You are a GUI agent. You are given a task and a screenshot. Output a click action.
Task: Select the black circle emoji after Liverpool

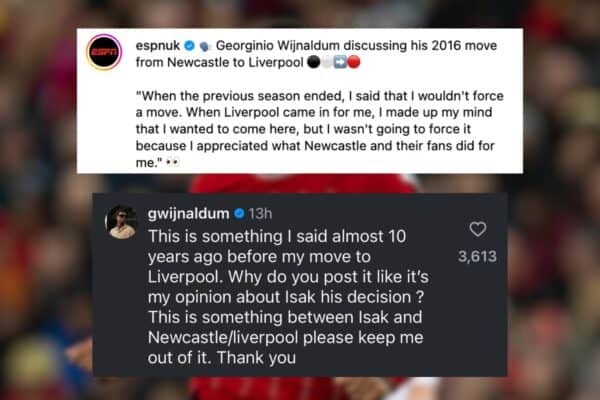pos(313,62)
